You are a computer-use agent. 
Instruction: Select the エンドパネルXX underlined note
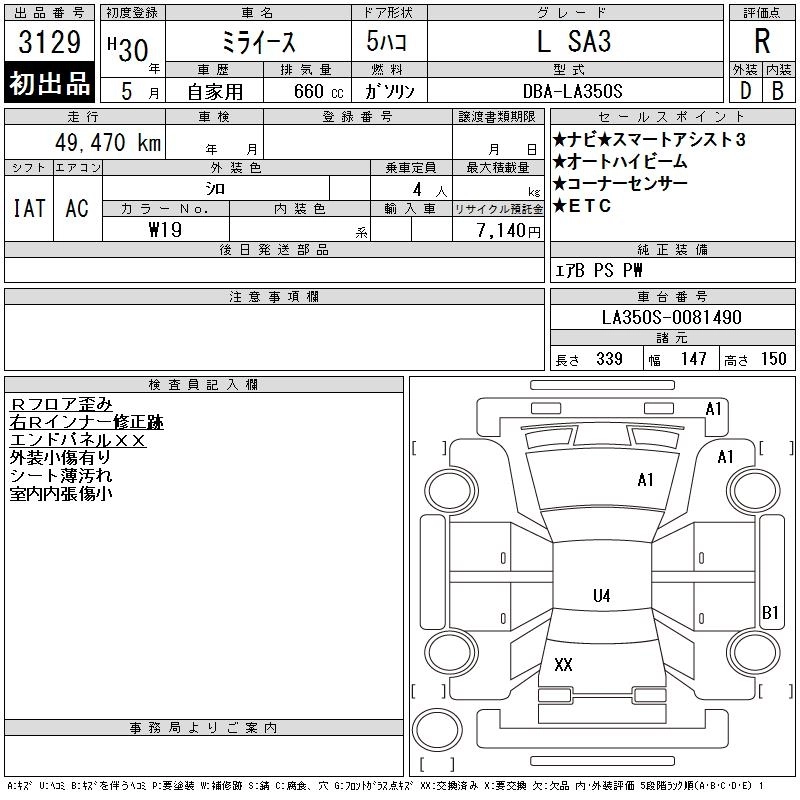(78, 440)
